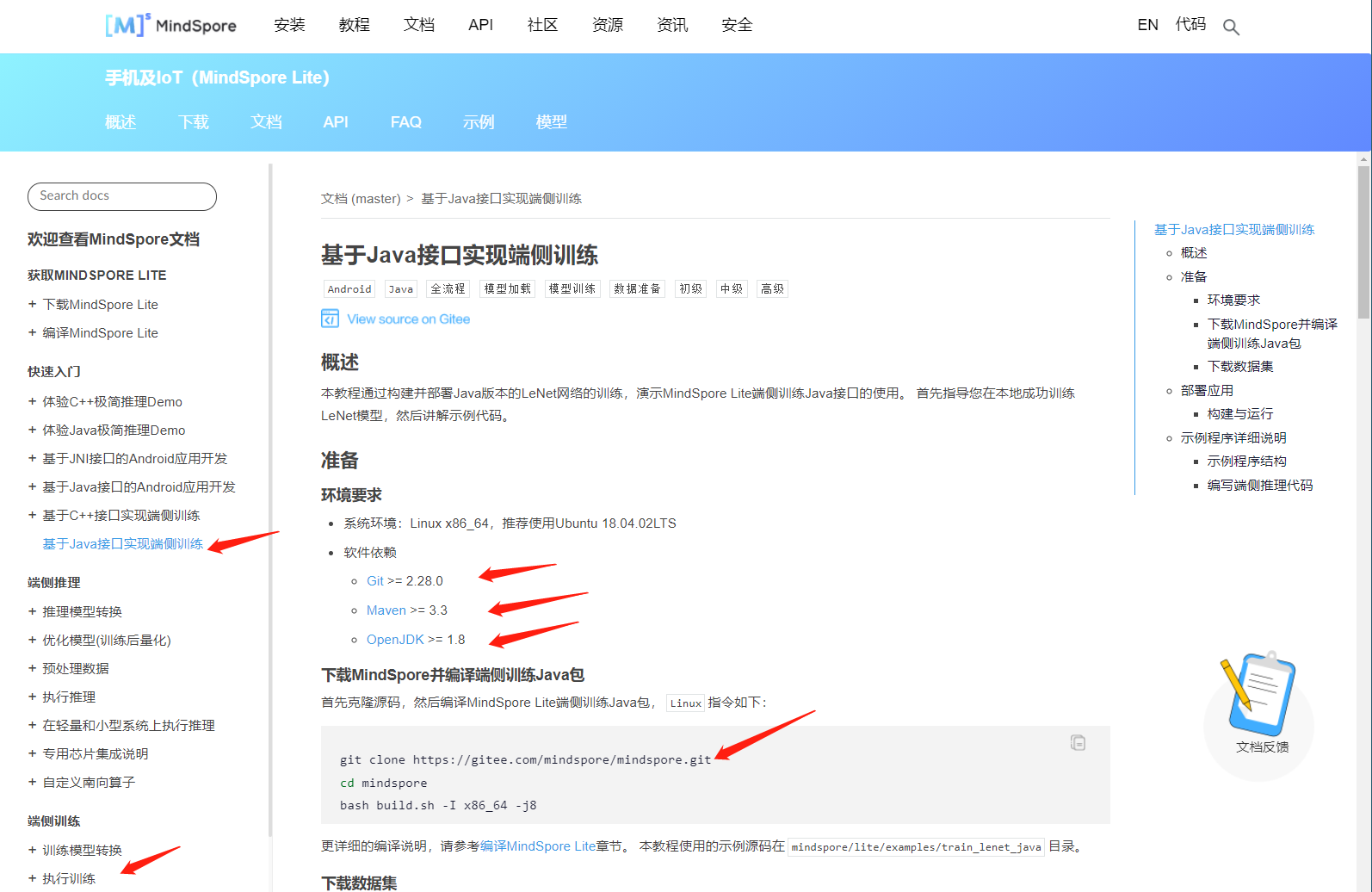Viewport: 1372px width, 892px height.
Task: Open 资讯 in top navigation
Action: [x=672, y=25]
